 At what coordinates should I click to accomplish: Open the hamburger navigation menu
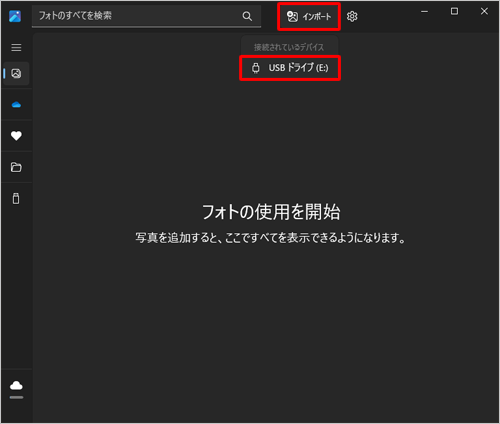tap(16, 47)
